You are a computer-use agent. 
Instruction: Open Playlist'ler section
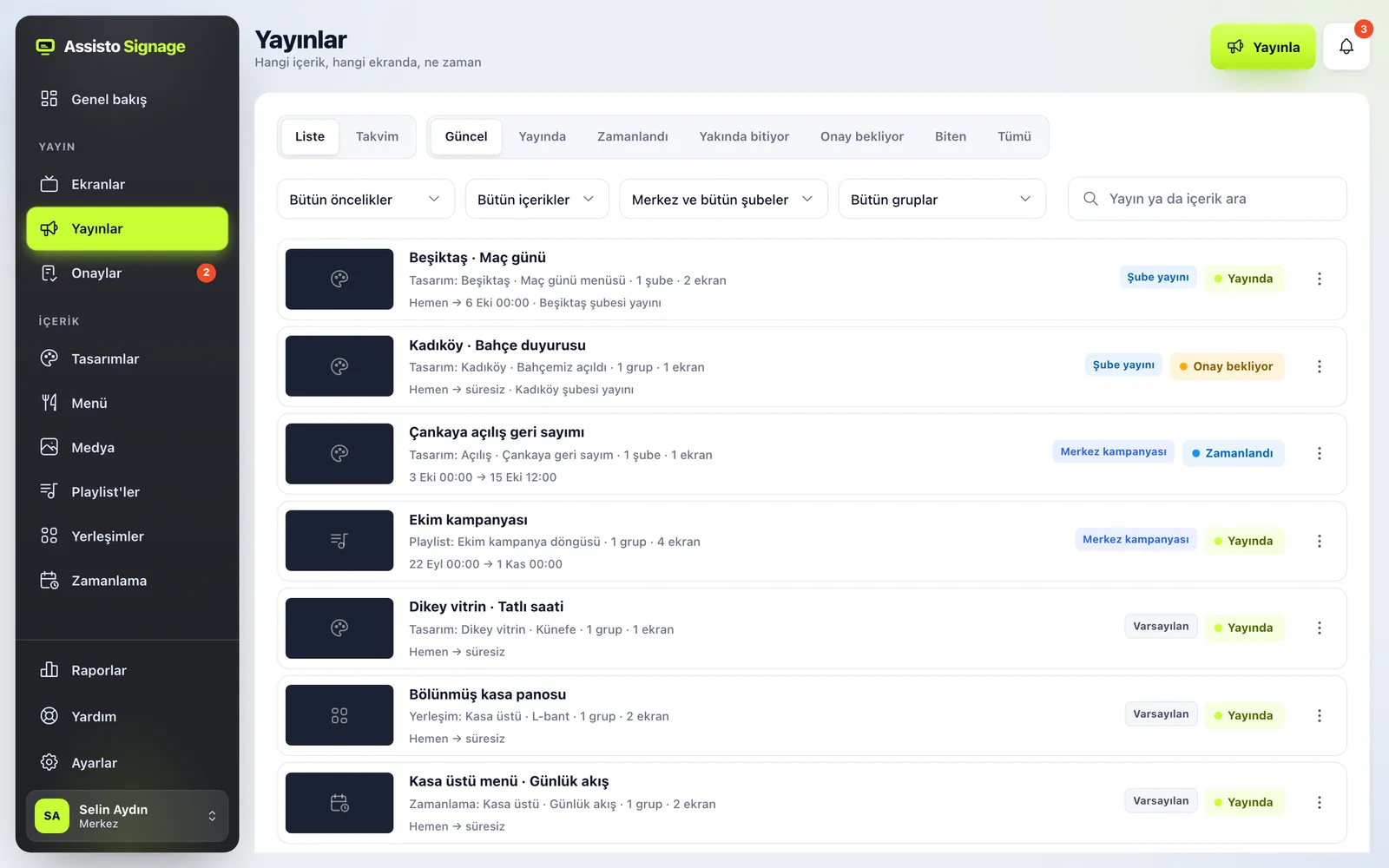127,491
